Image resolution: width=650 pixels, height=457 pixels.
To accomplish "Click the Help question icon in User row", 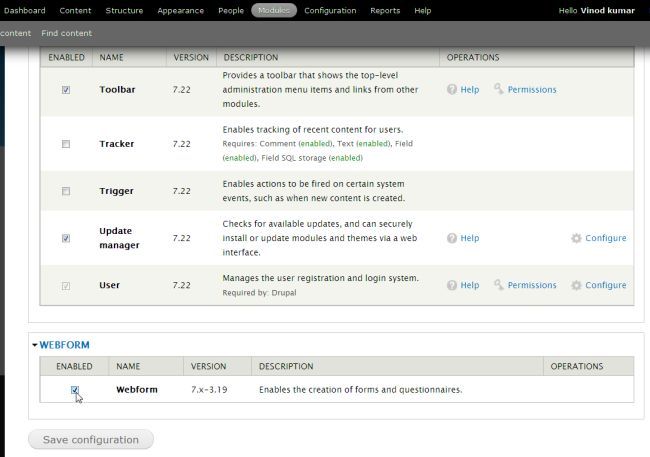I will 452,285.
